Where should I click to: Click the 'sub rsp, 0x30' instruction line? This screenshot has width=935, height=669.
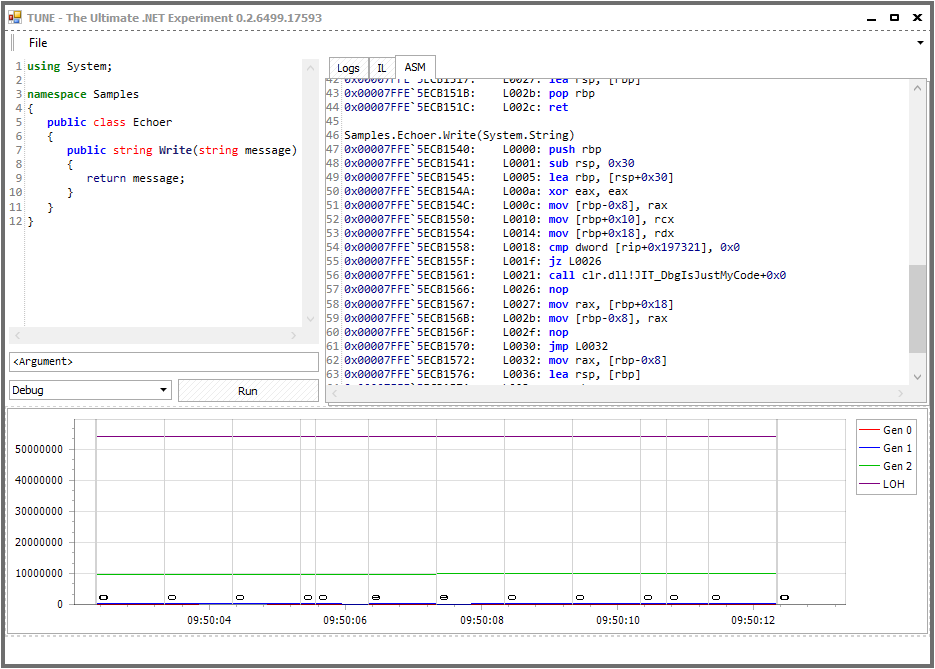592,163
